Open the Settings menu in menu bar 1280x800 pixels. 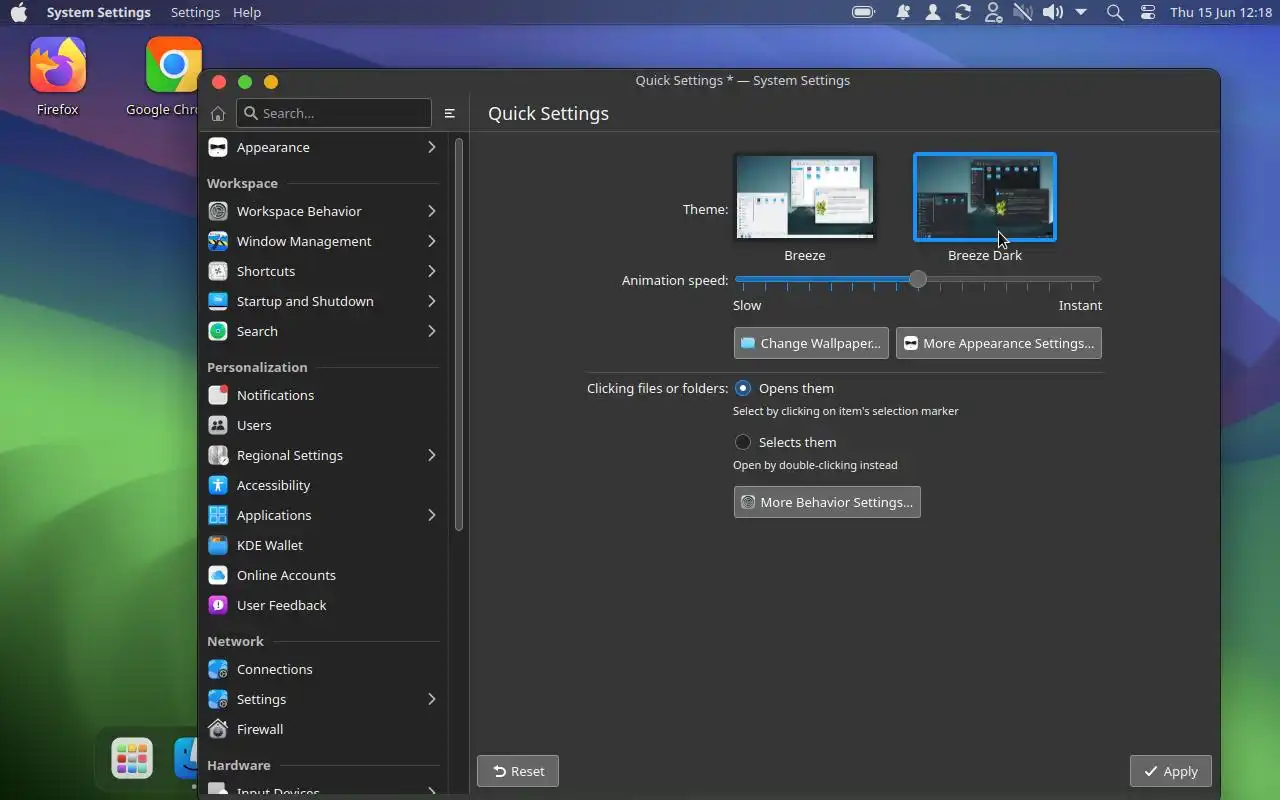pyautogui.click(x=195, y=12)
